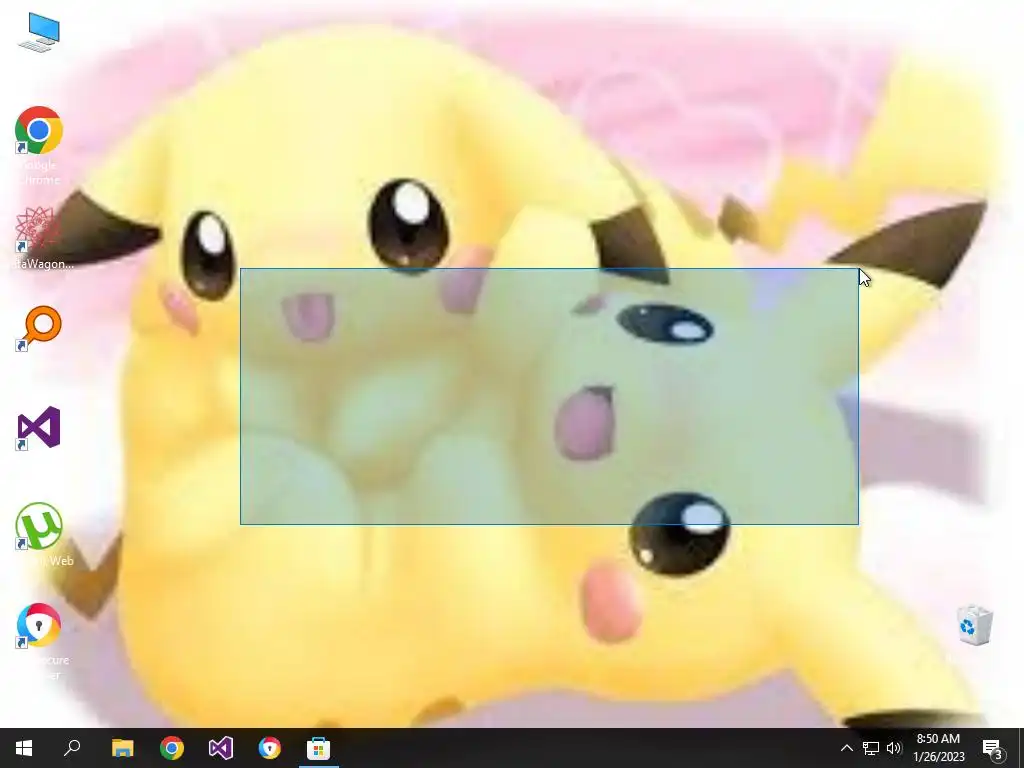Open Visual Studio from taskbar

pos(221,748)
